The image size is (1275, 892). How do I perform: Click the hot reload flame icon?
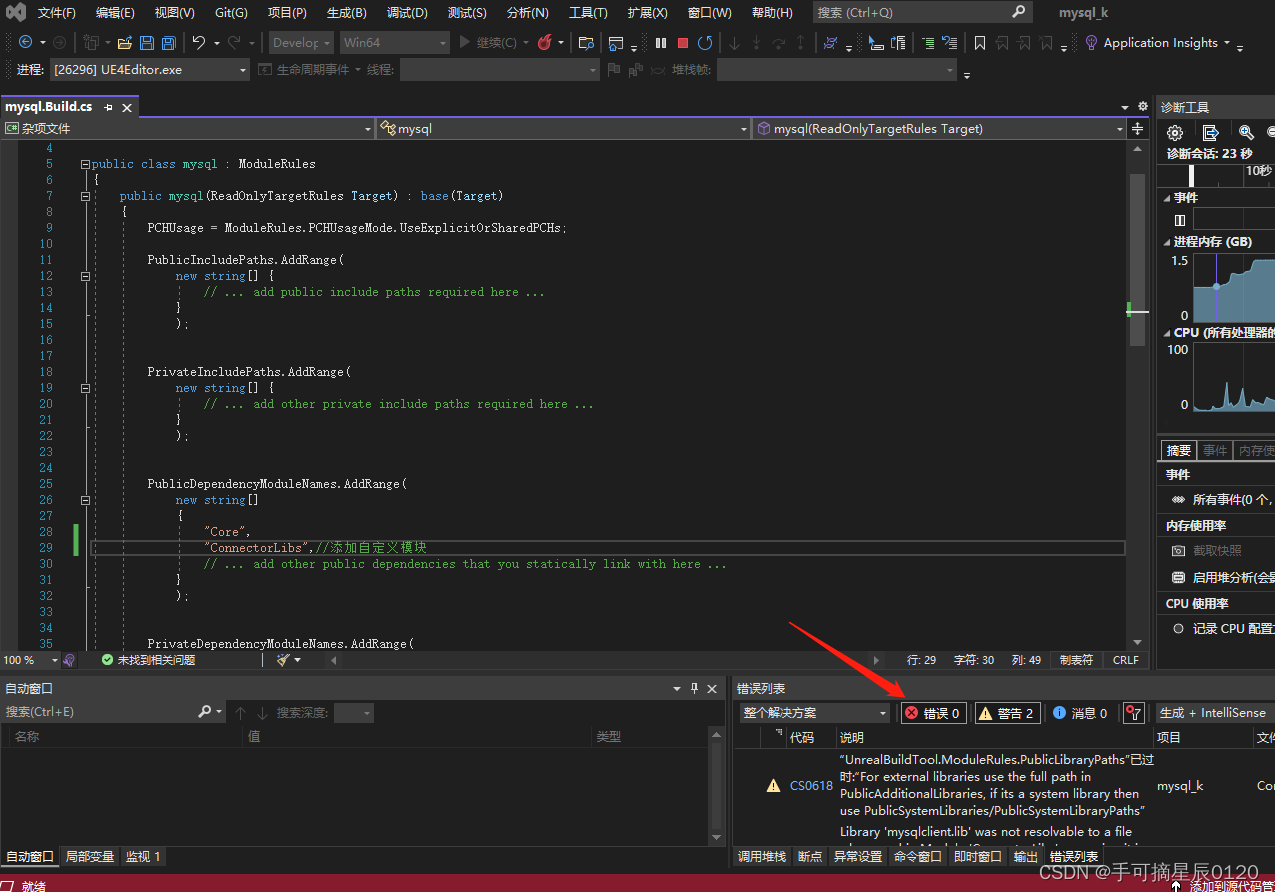pos(546,43)
